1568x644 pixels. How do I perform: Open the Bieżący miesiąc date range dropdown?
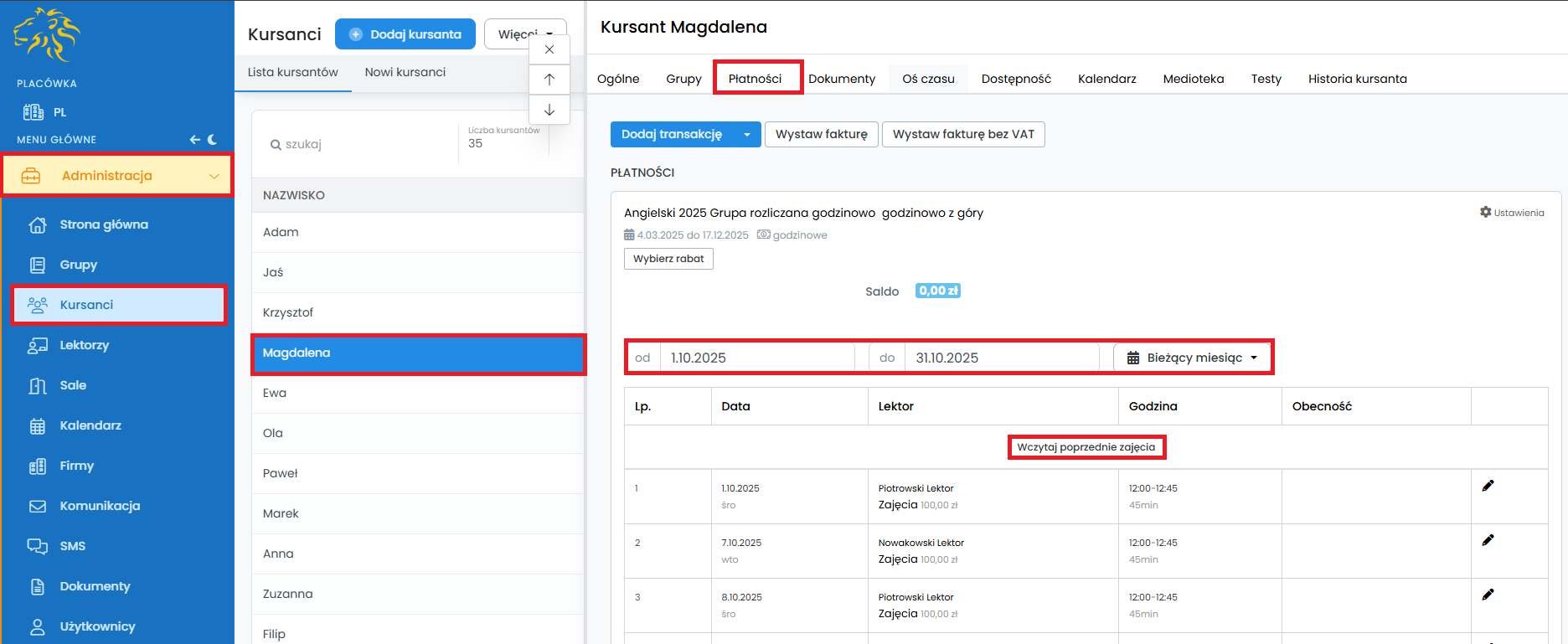1193,358
